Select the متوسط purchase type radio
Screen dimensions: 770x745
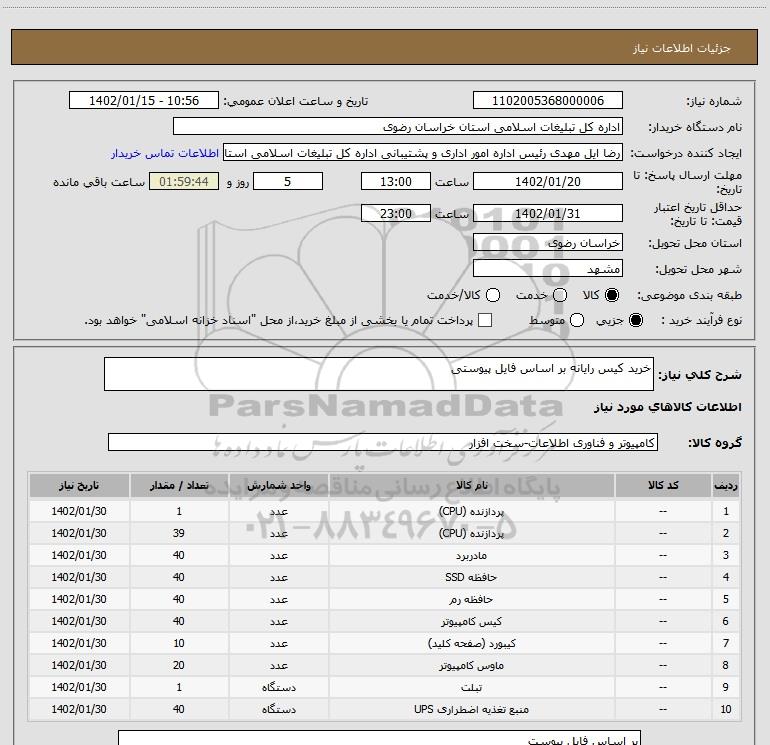click(x=577, y=320)
